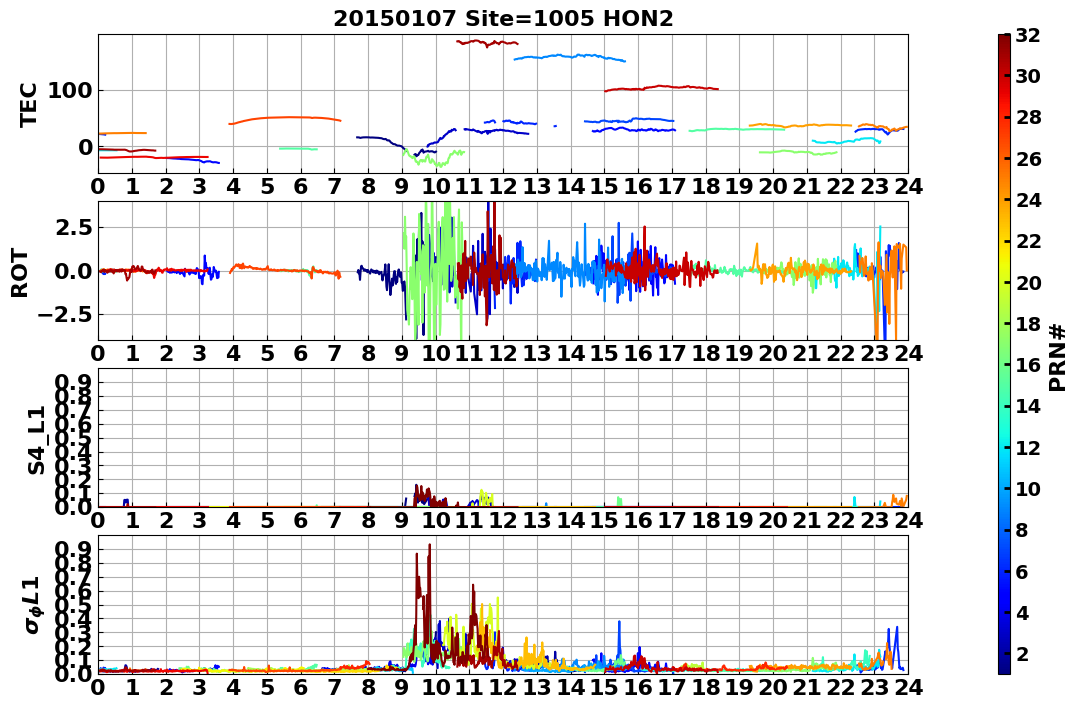The width and height of the screenshot is (1077, 709).
Task: Click colorbar tick label '16'
Action: (1028, 365)
